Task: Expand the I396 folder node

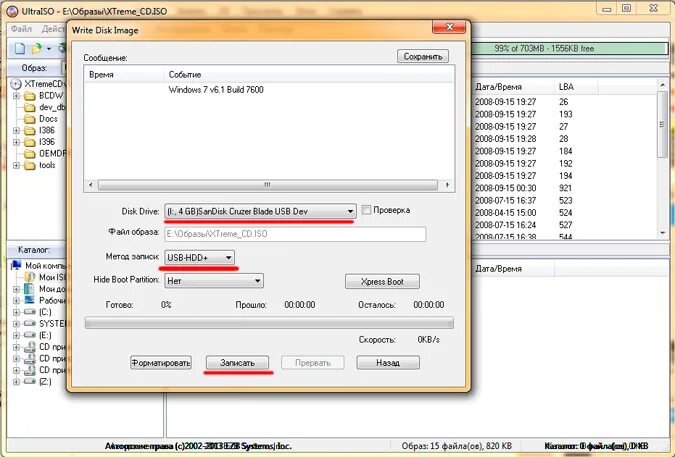Action: (x=16, y=142)
